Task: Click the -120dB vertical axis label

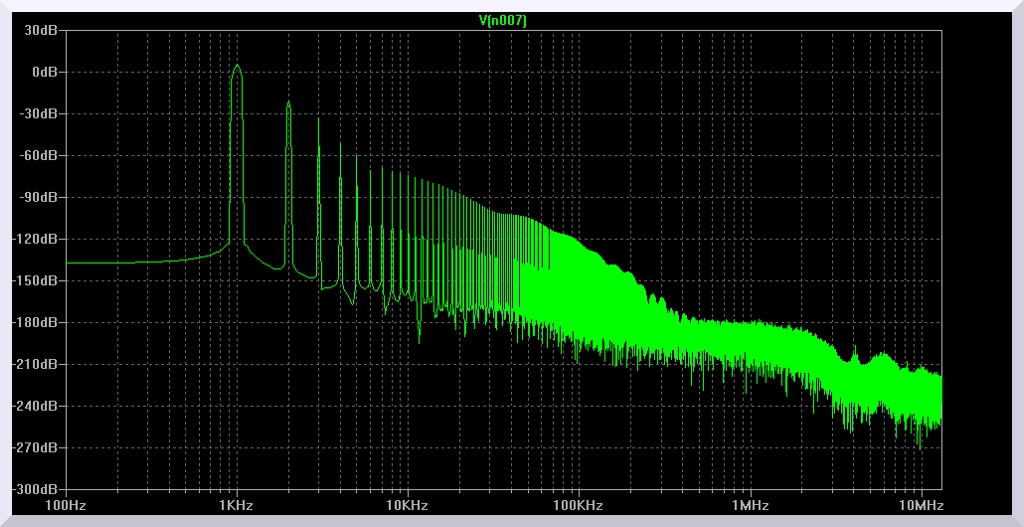Action: [35, 239]
